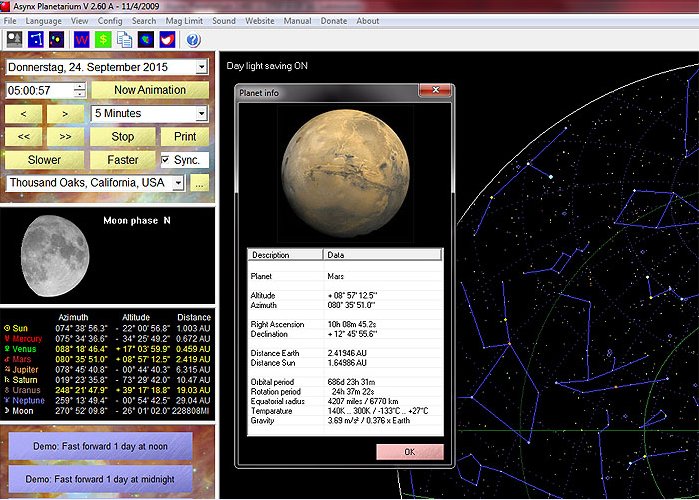Screen dimensions: 699x500
Task: Toggle the Sync. checkbox
Action: pos(165,160)
